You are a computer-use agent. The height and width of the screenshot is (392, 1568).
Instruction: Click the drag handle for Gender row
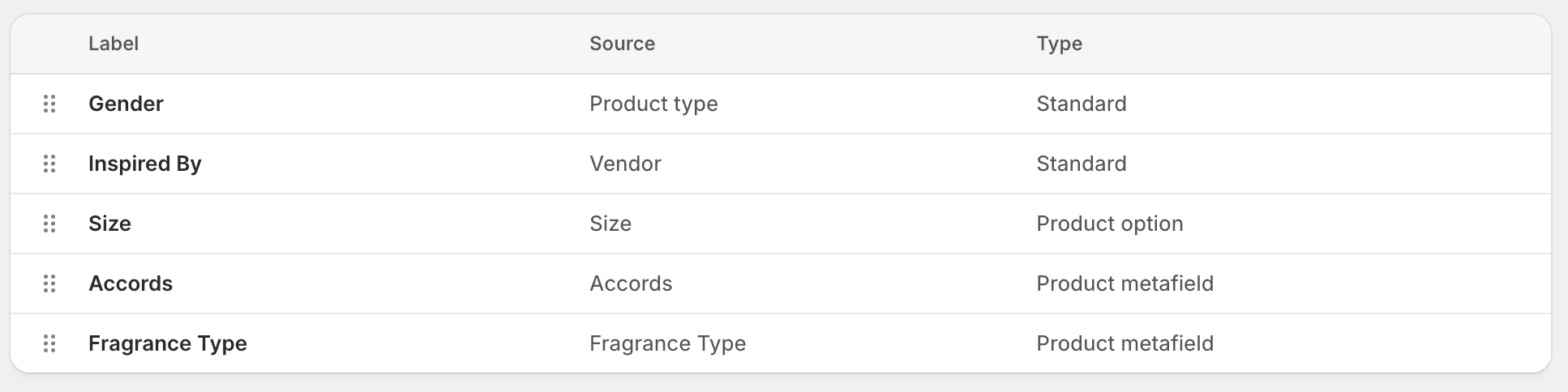(x=49, y=104)
